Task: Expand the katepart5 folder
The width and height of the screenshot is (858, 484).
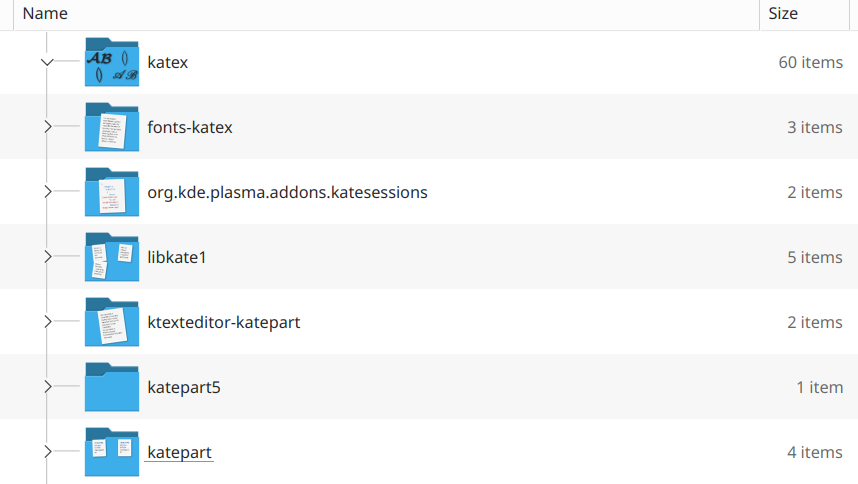Action: [x=47, y=387]
